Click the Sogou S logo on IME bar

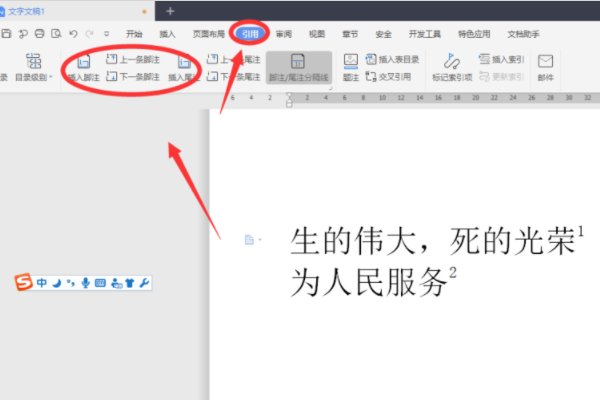click(x=23, y=282)
